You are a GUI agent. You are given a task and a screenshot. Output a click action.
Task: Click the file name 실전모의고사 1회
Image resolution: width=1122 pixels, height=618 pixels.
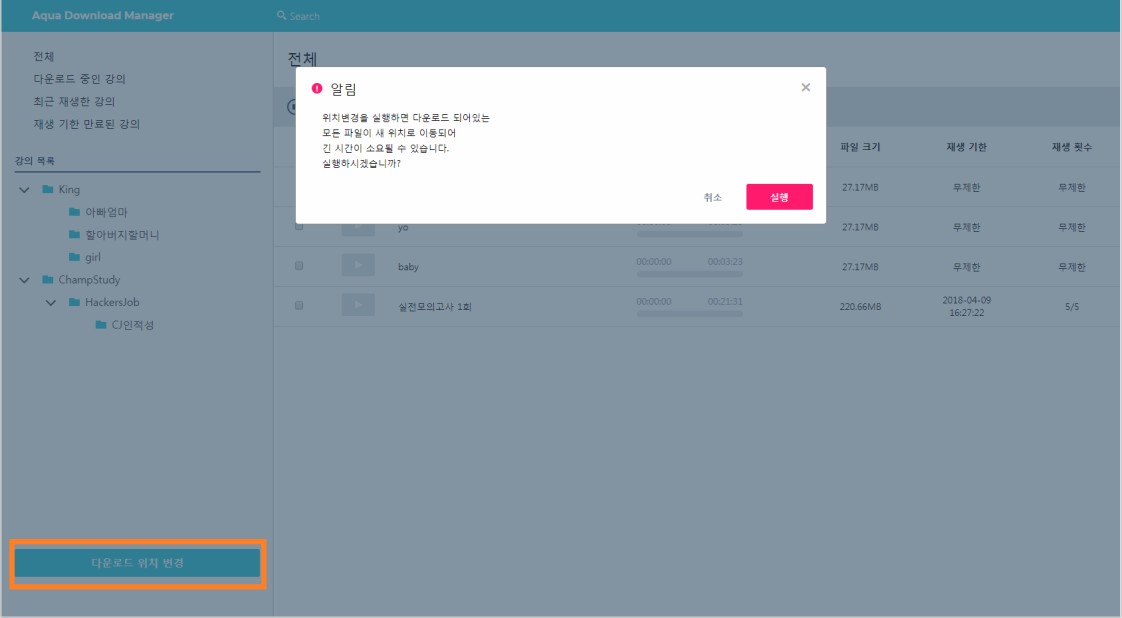point(435,307)
